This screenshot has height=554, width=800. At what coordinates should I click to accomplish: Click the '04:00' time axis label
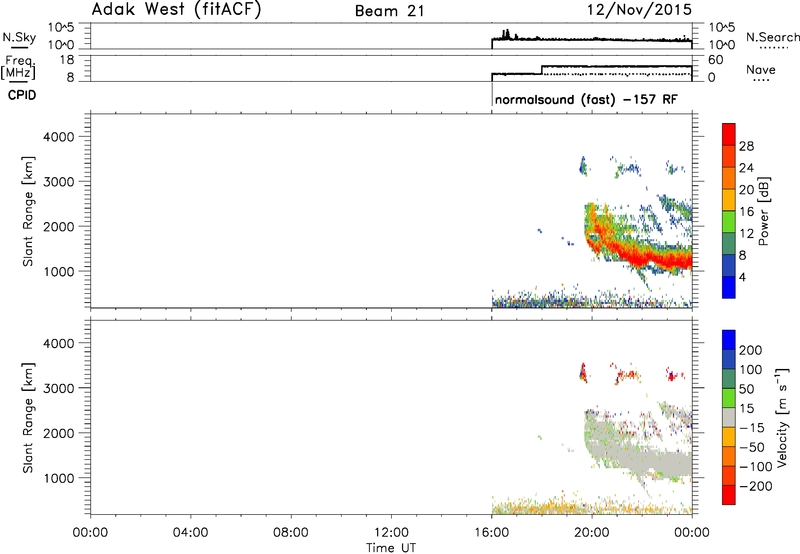(x=191, y=533)
